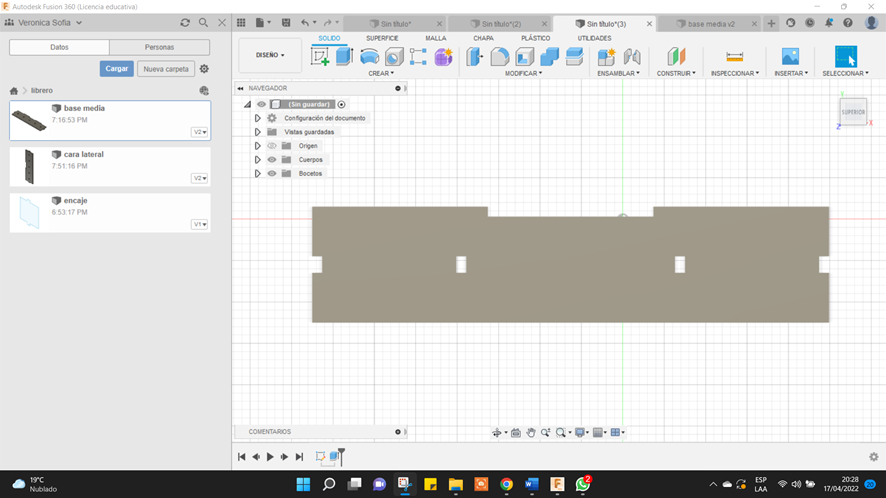Toggle visibility of Cuerpos folder
This screenshot has height=498, width=886.
point(272,159)
